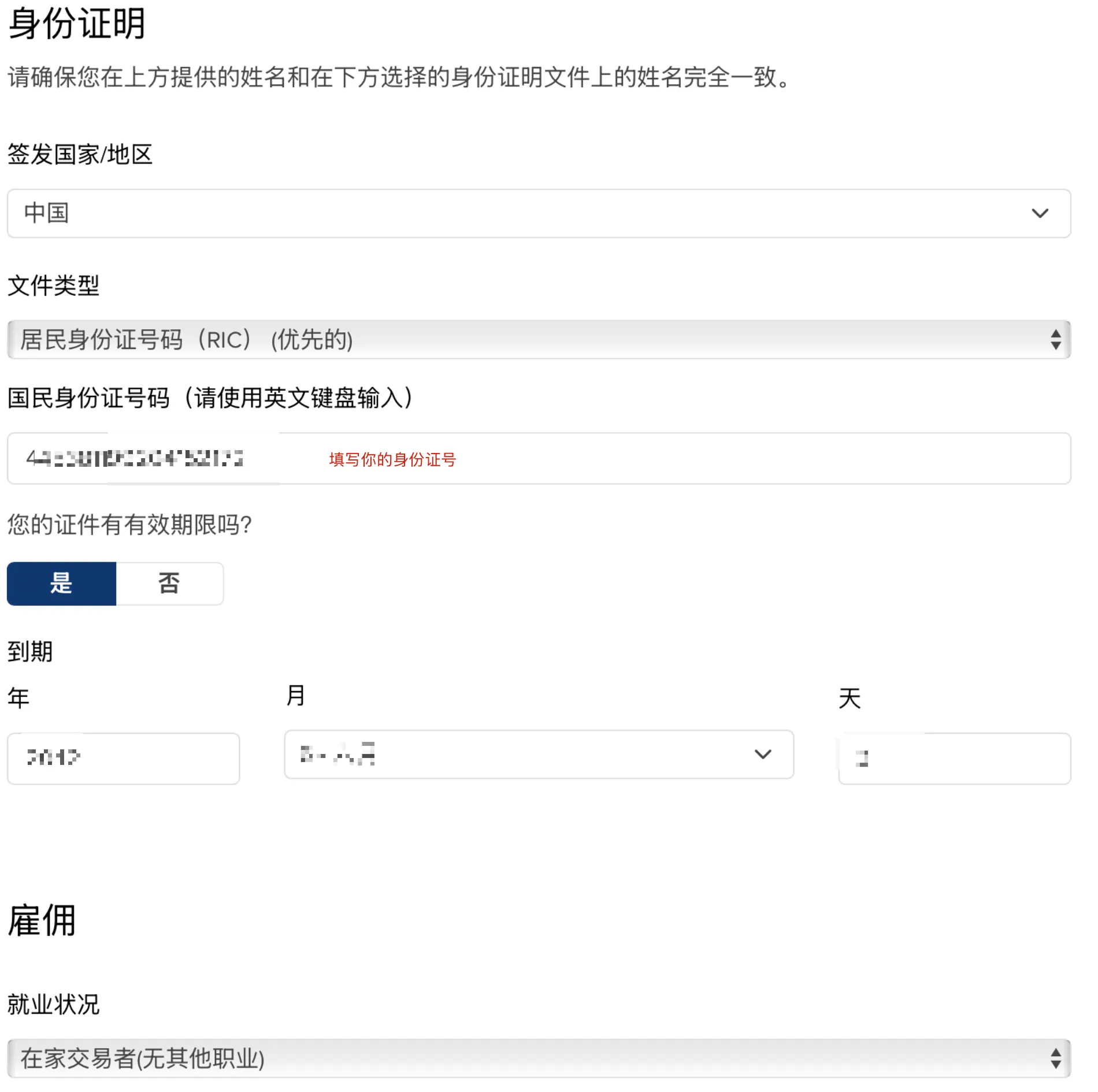Image resolution: width=1098 pixels, height=1092 pixels.
Task: Click the 身份证明 section heading
Action: click(76, 24)
